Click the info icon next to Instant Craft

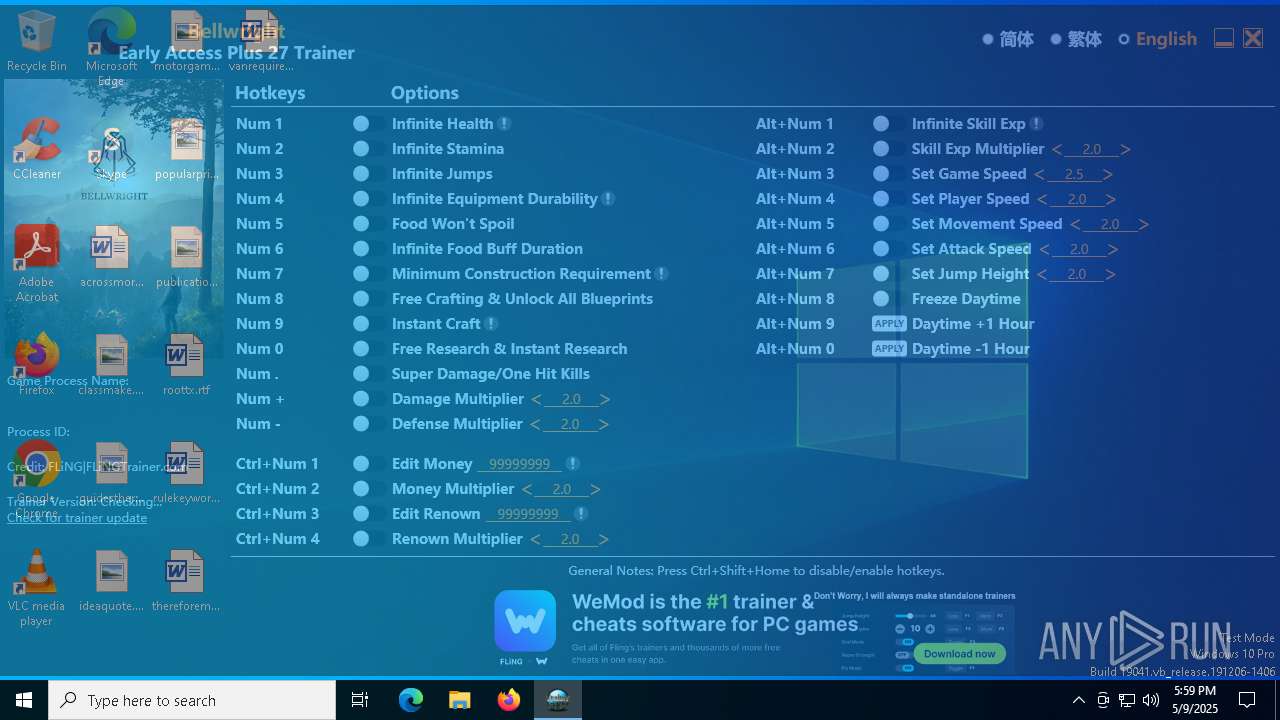pyautogui.click(x=491, y=324)
